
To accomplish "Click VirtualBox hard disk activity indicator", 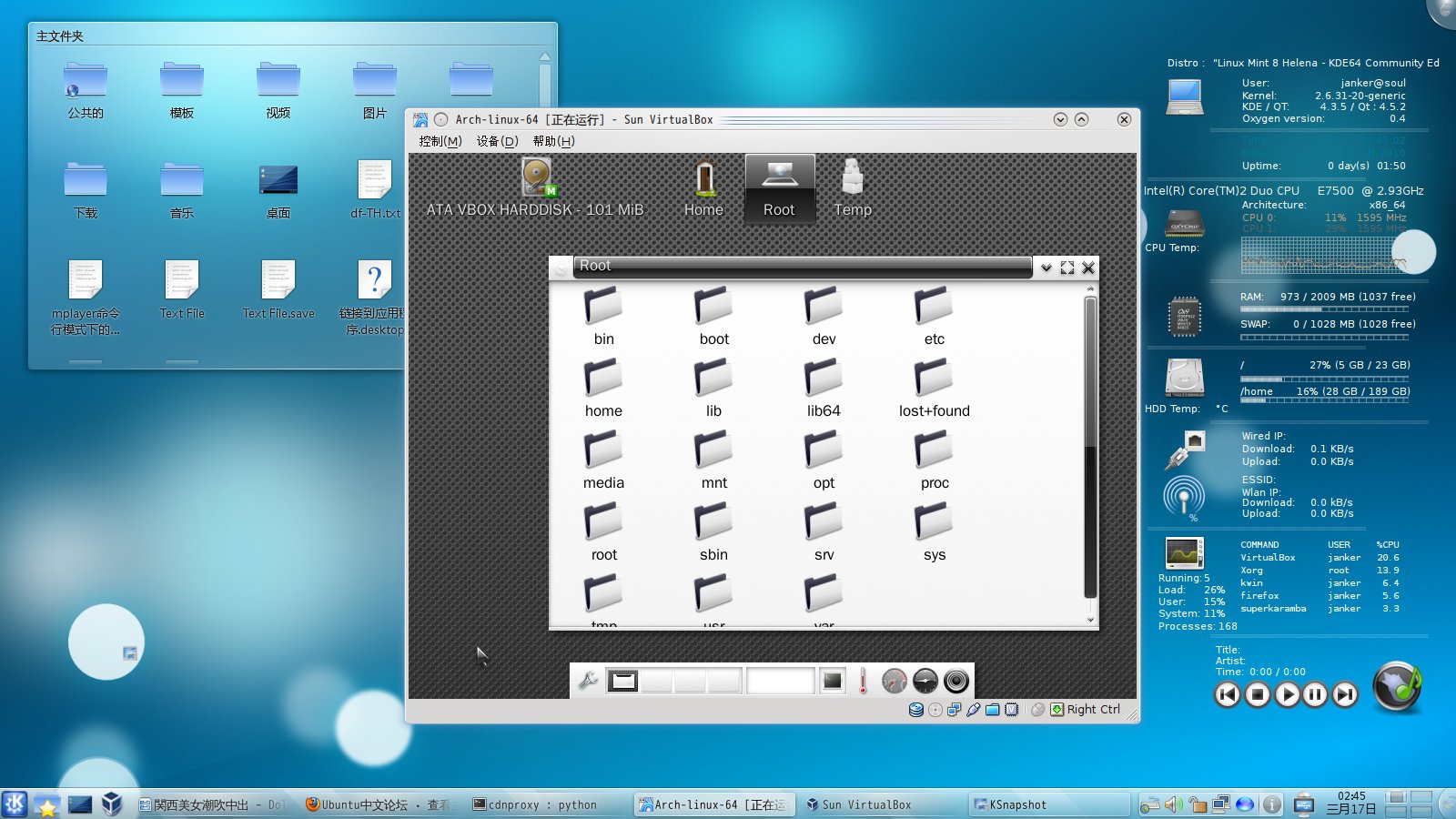I will (916, 710).
